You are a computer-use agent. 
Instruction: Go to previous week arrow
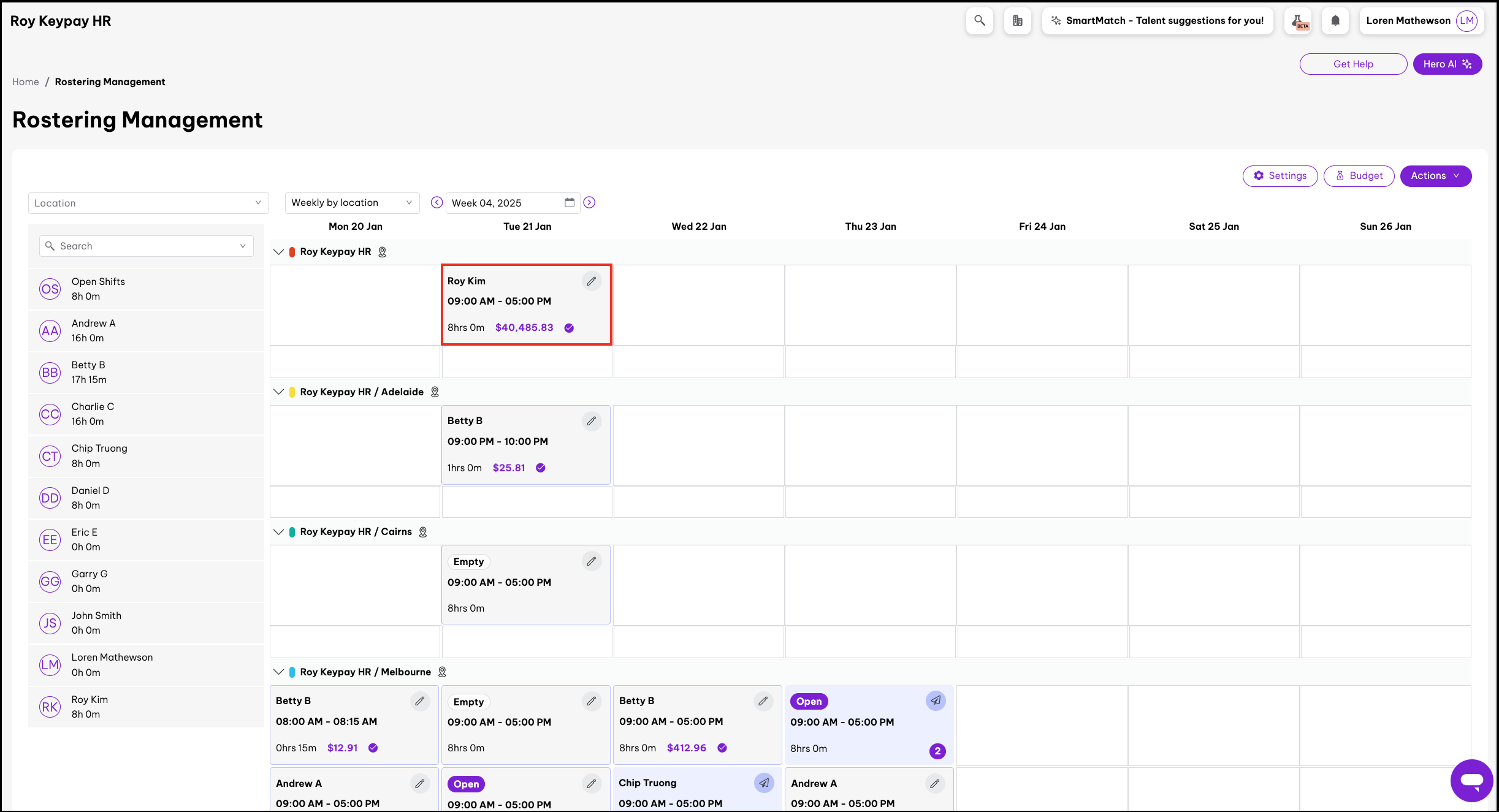click(x=437, y=203)
